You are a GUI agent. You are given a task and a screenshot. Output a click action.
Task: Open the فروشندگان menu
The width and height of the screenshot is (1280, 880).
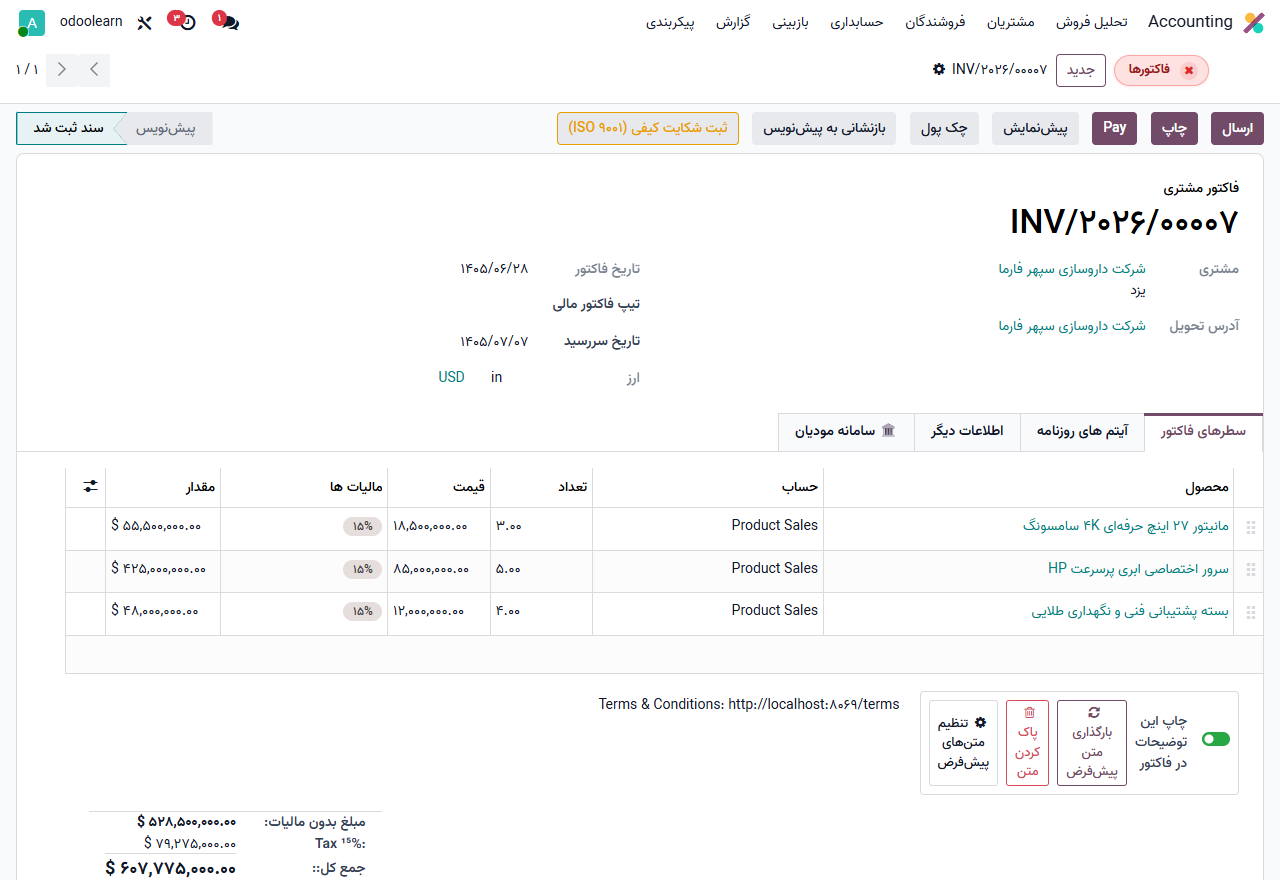coord(935,22)
